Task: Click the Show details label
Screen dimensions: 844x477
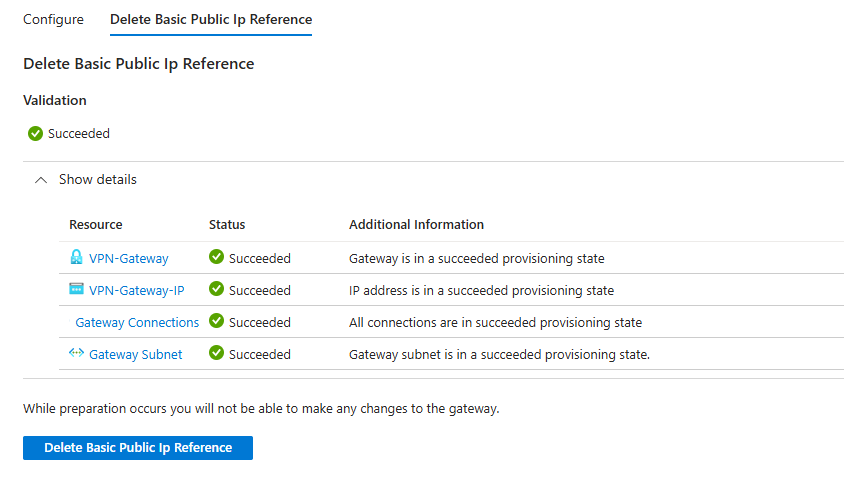Action: 97,180
